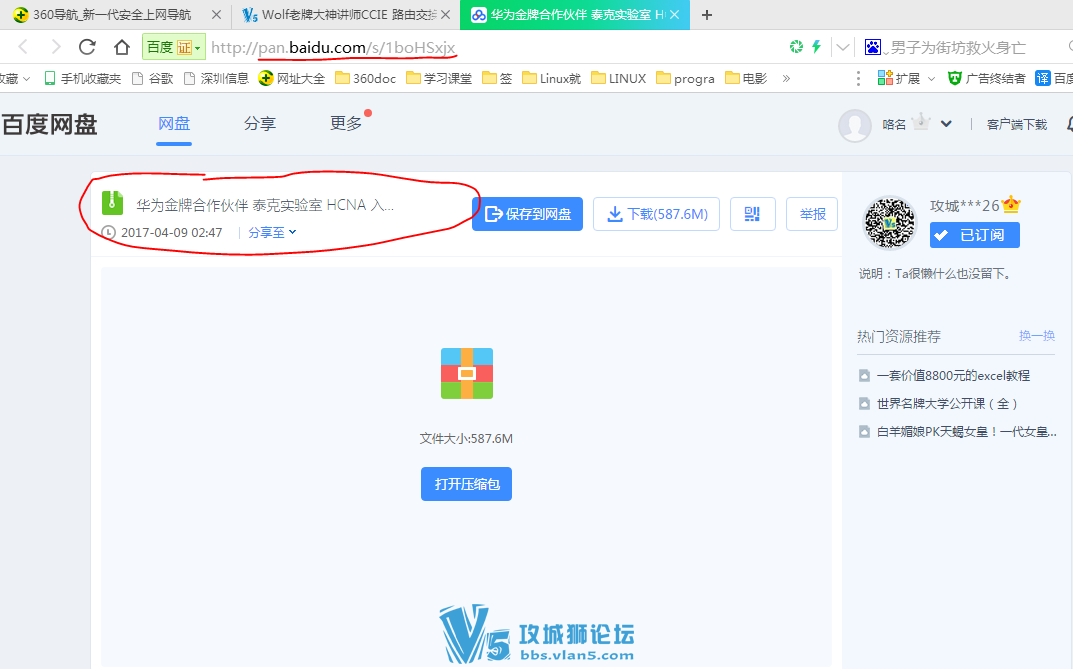Click the QR code button
The width and height of the screenshot is (1073, 669).
(x=753, y=214)
